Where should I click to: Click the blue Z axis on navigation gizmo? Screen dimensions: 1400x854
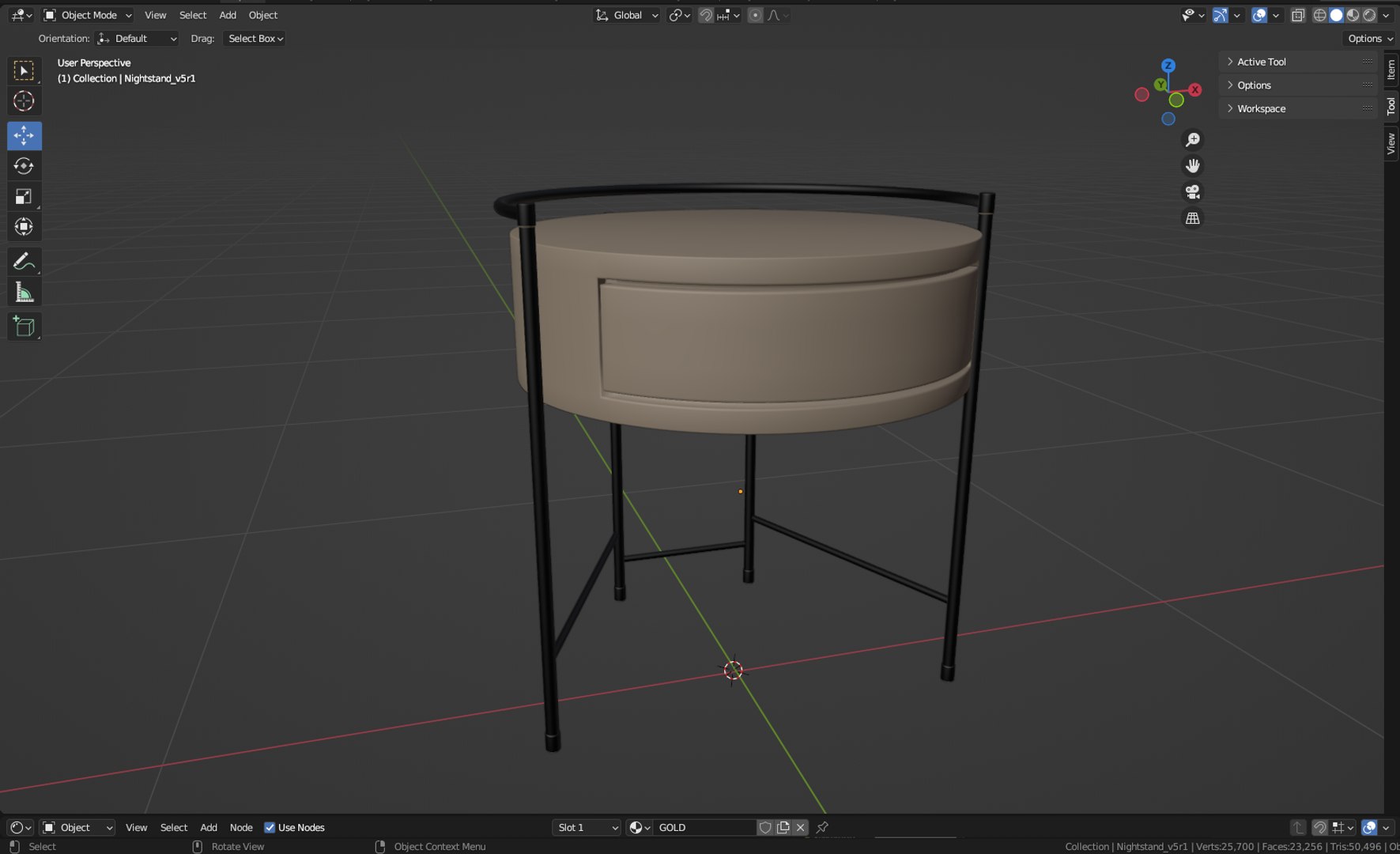point(1168,66)
